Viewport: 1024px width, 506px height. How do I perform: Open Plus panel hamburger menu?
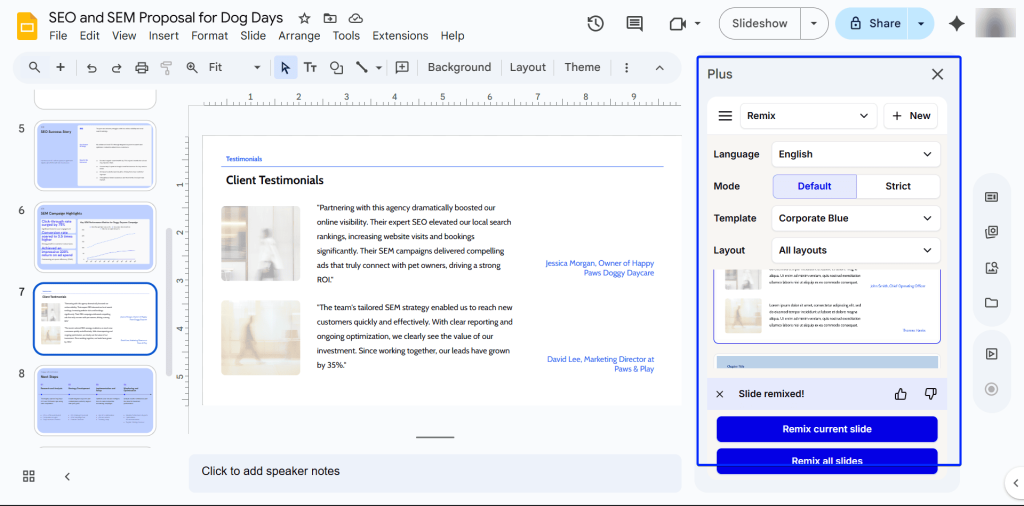coord(725,116)
